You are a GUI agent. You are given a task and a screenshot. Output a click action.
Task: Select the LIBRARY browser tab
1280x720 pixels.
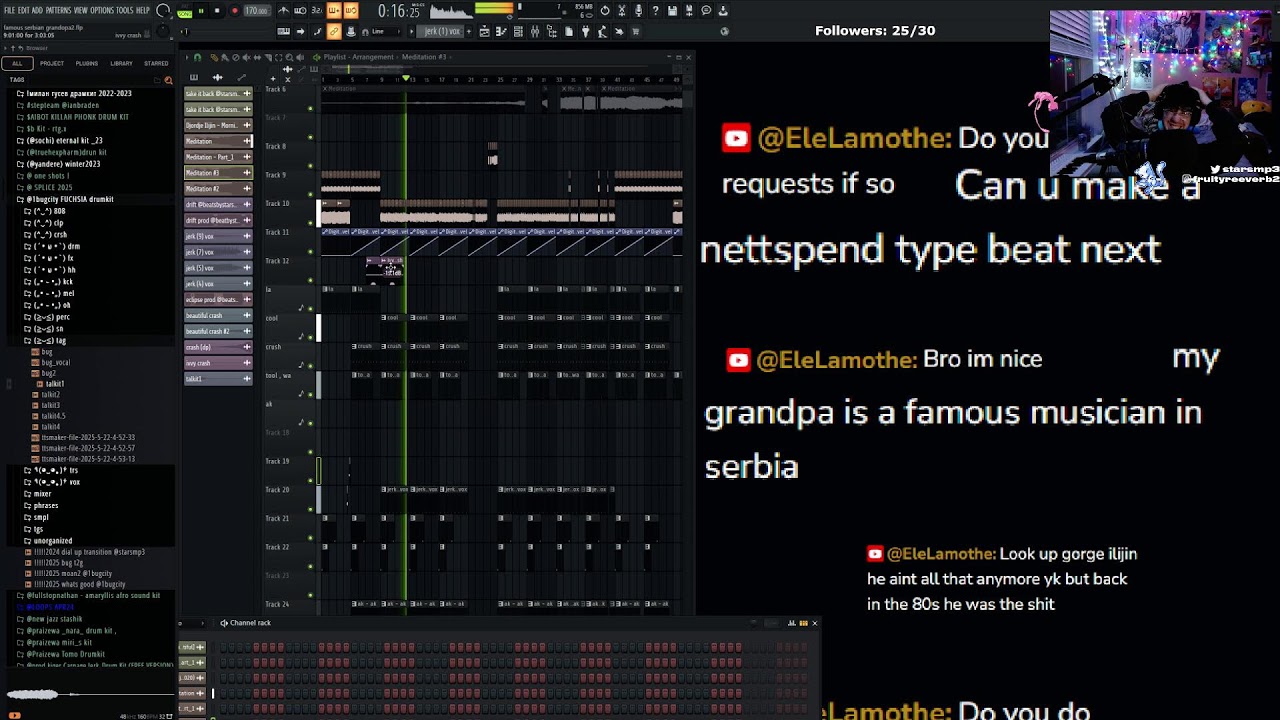121,63
